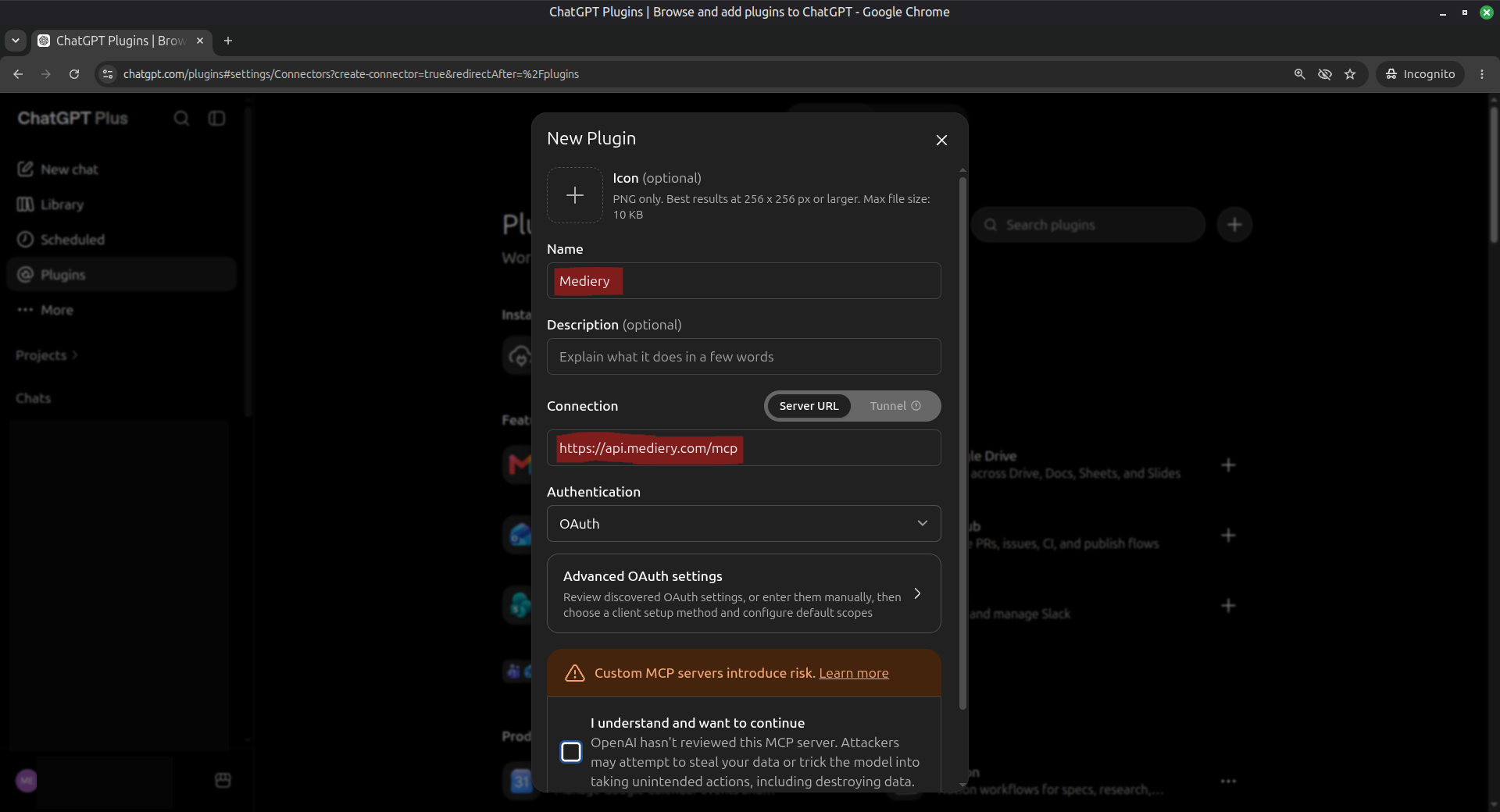
Task: Open more options on bottom plugin row
Action: coord(1228,782)
